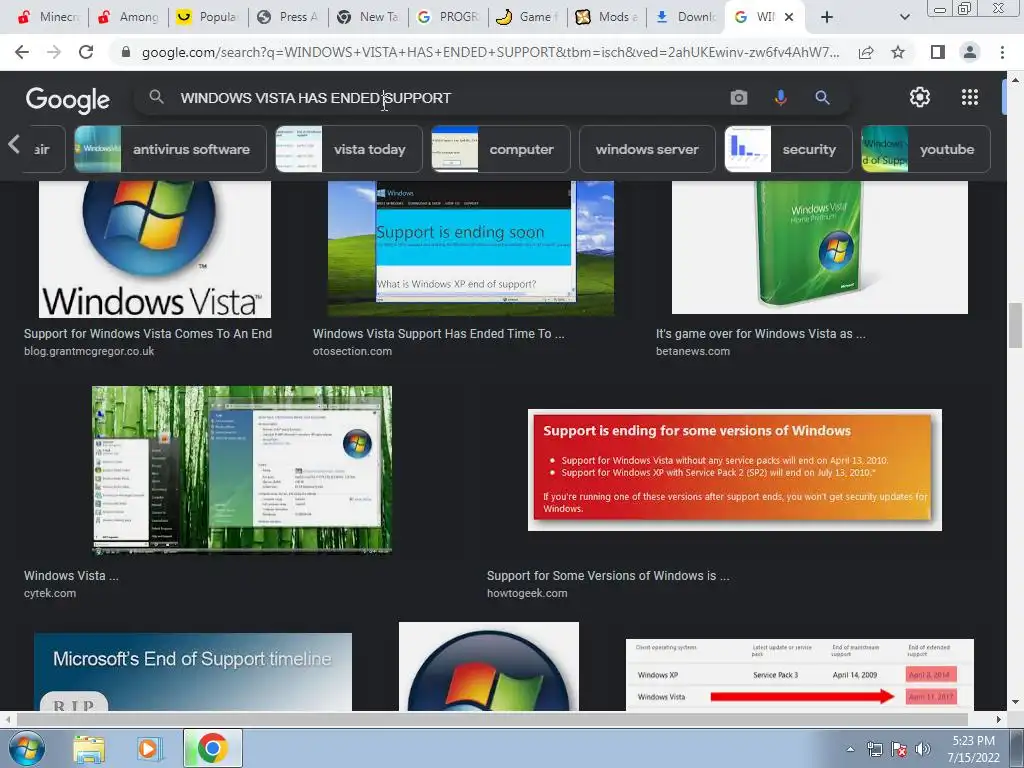1024x768 pixels.
Task: Click the horizontal scrollbar right arrow
Action: (x=999, y=719)
